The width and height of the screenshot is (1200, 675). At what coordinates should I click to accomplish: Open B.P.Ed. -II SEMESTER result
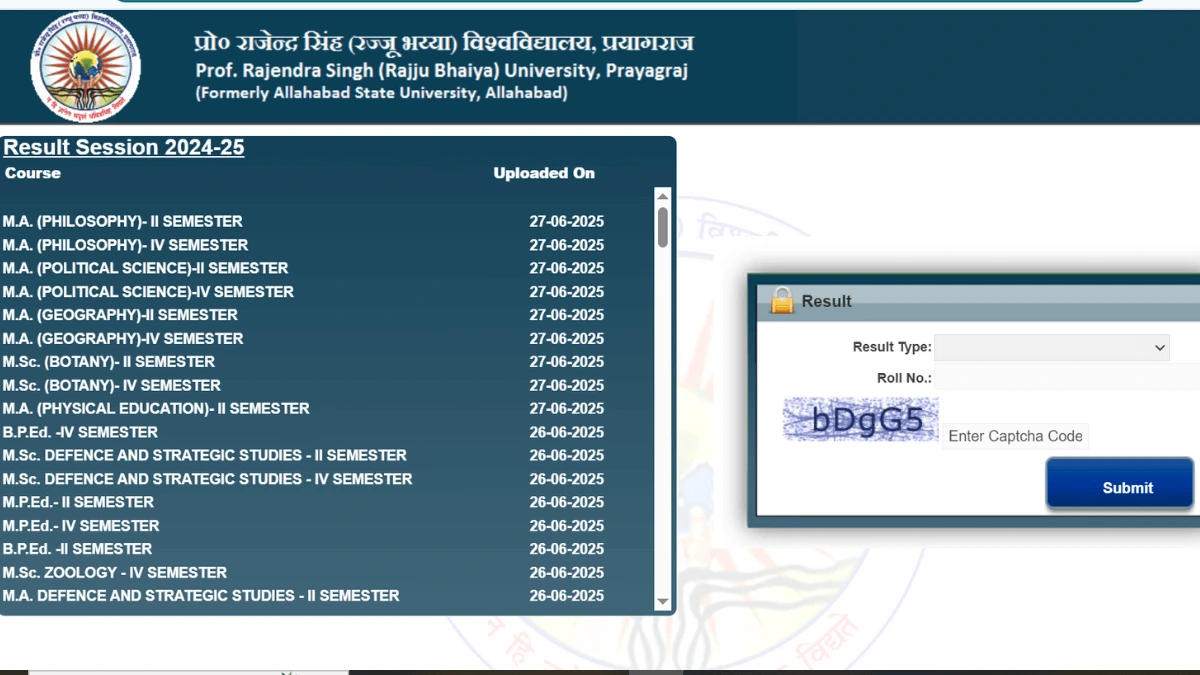[77, 549]
